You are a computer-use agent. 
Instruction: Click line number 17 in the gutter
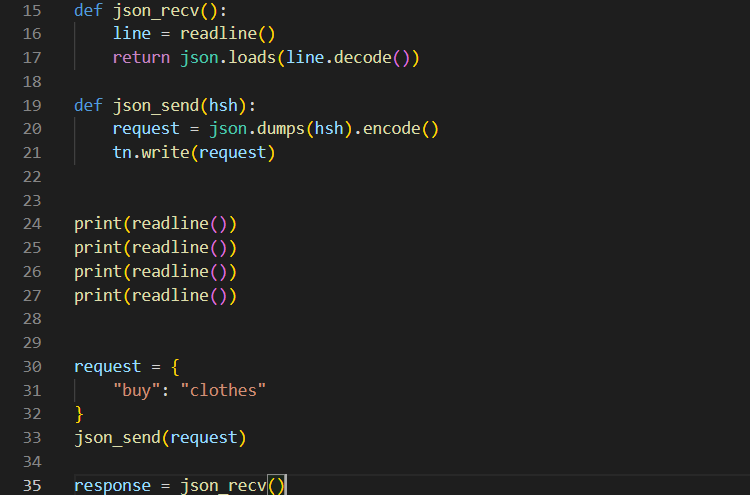click(x=32, y=58)
